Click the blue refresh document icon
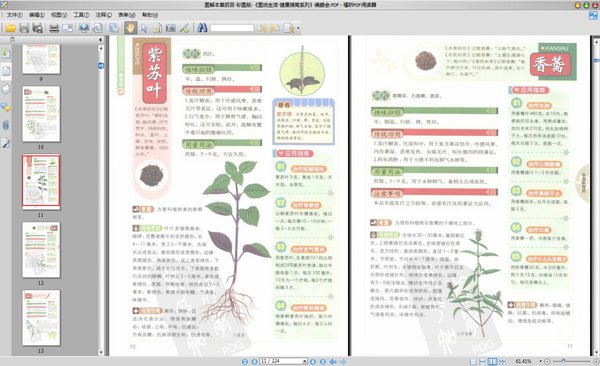The image size is (600, 366). 114,28
